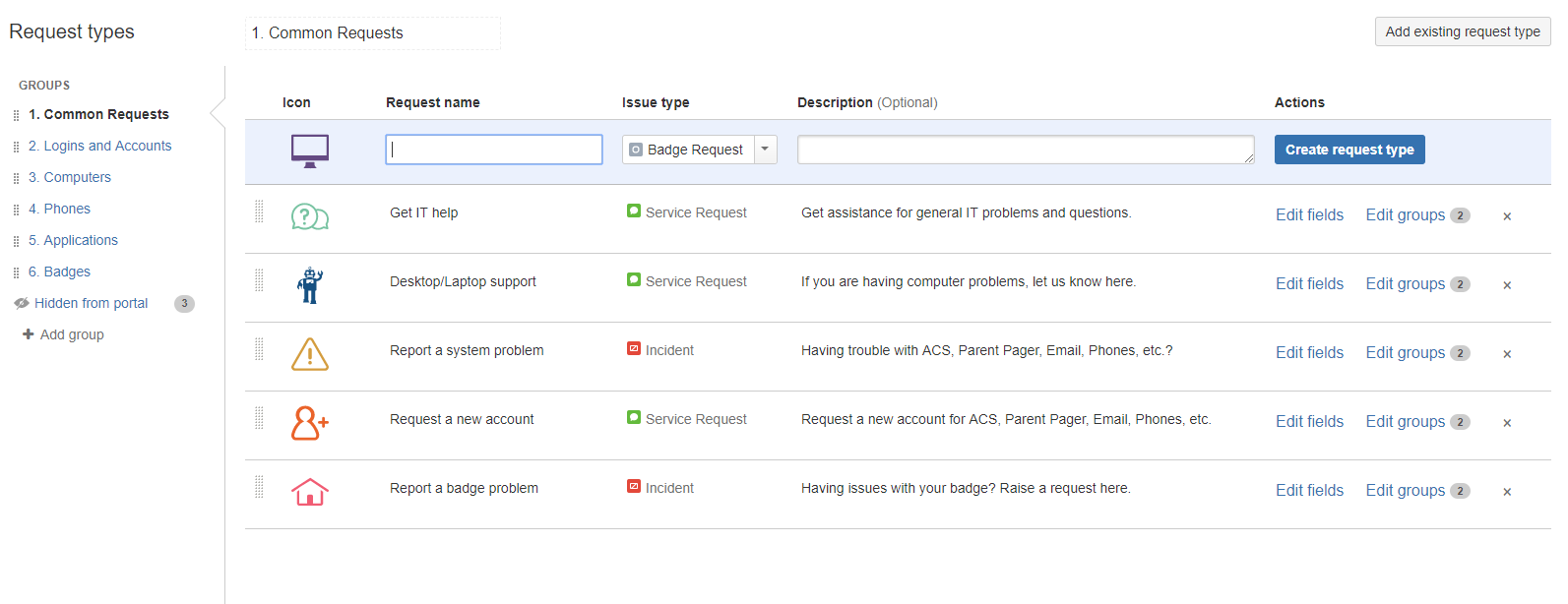Click the robot icon for Desktop/Laptop support

click(310, 285)
